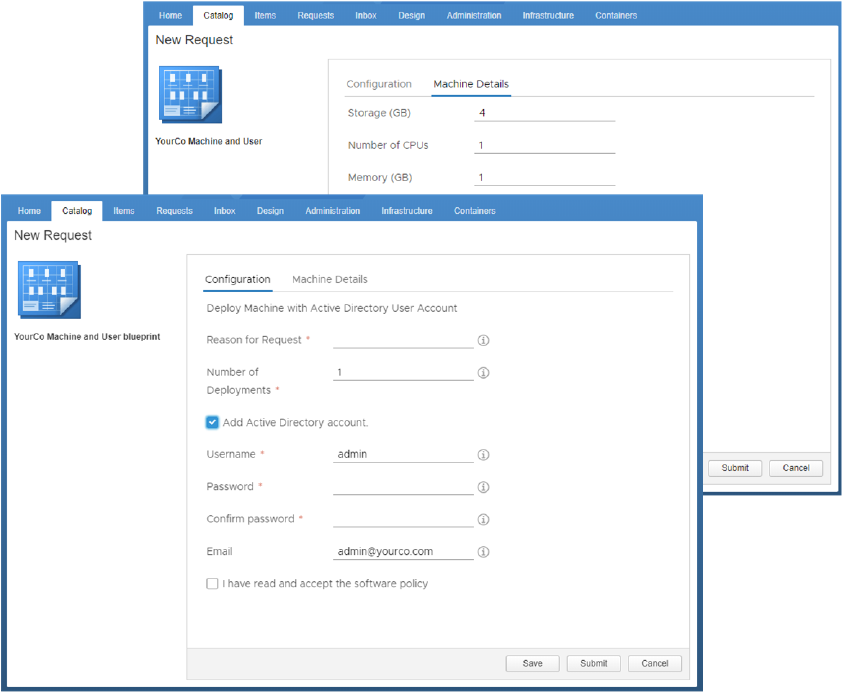Click the Number of Deployments field
This screenshot has height=692, width=842.
pos(403,373)
